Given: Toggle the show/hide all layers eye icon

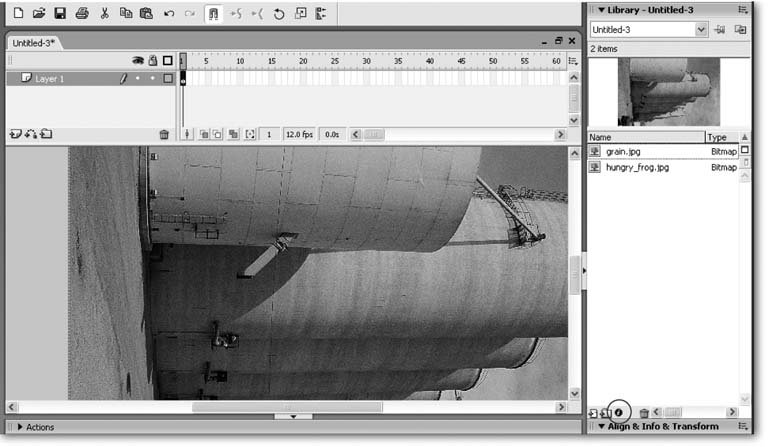Looking at the screenshot, I should [x=138, y=60].
